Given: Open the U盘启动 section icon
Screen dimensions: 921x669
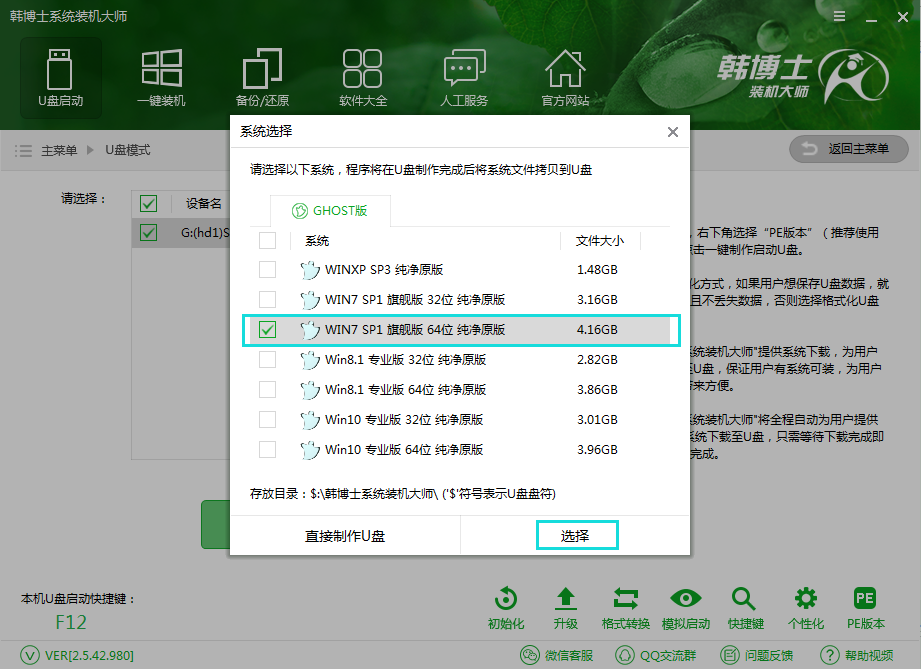Looking at the screenshot, I should coord(60,76).
